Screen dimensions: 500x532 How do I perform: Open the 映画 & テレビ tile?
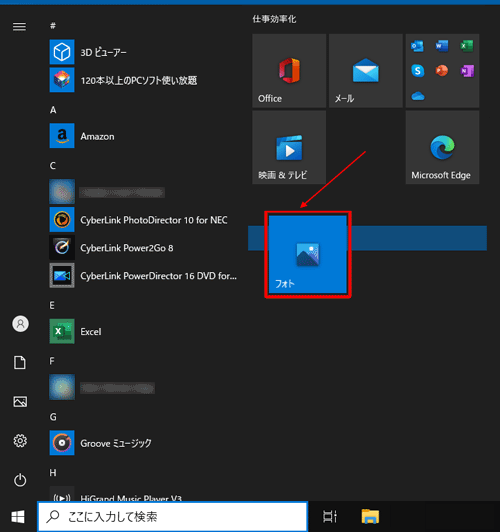289,147
